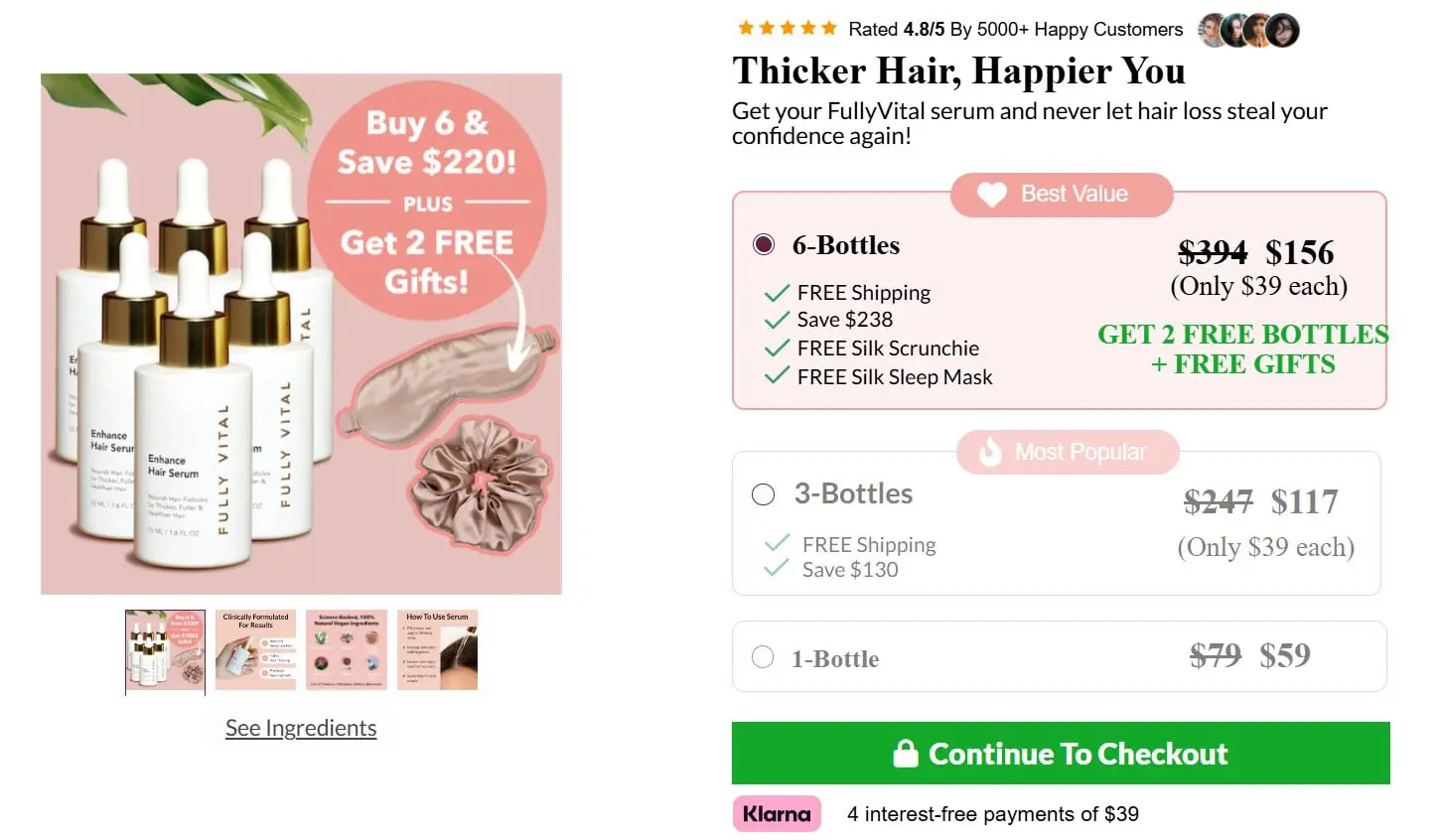Open the See Ingredients link
This screenshot has height=840, width=1442.
[x=300, y=728]
